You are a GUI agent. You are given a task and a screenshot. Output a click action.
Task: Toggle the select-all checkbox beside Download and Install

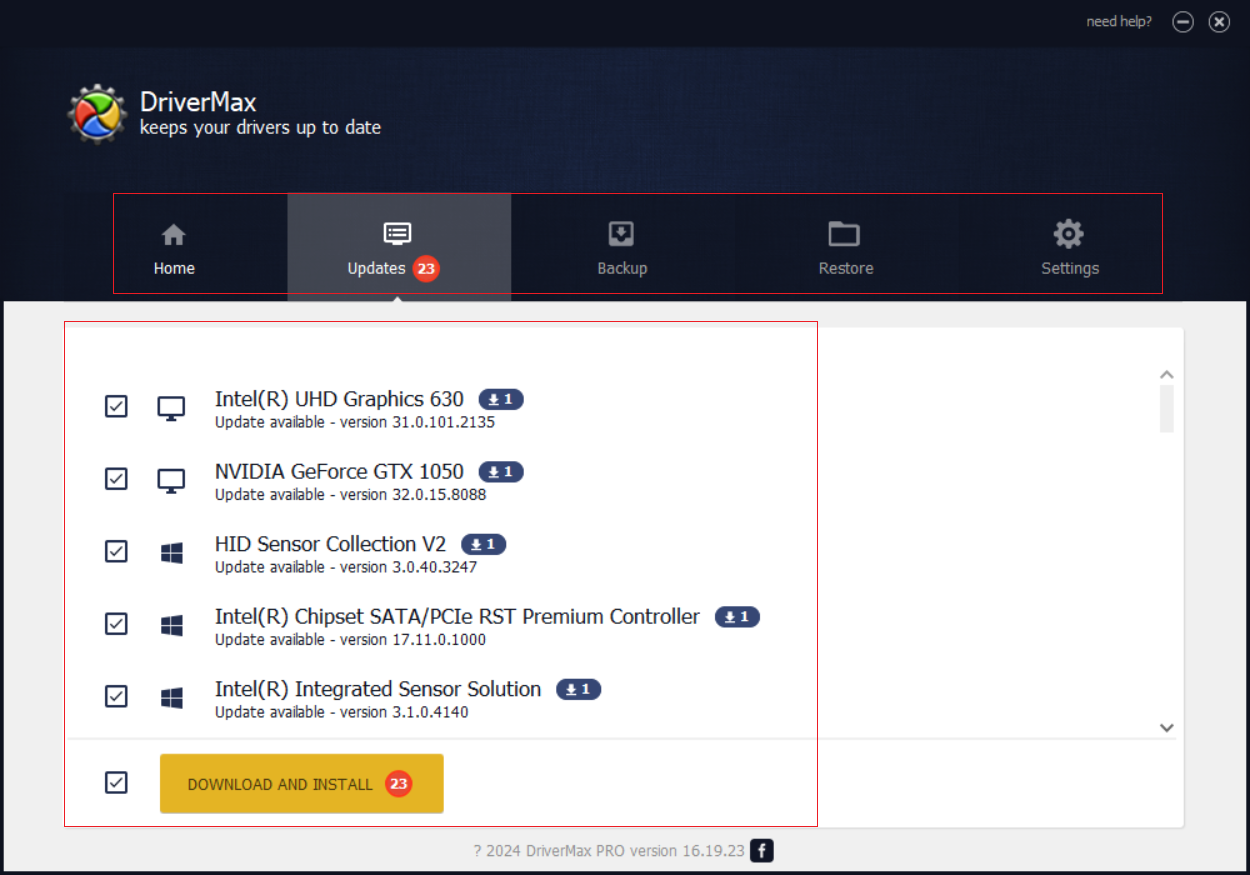tap(116, 782)
